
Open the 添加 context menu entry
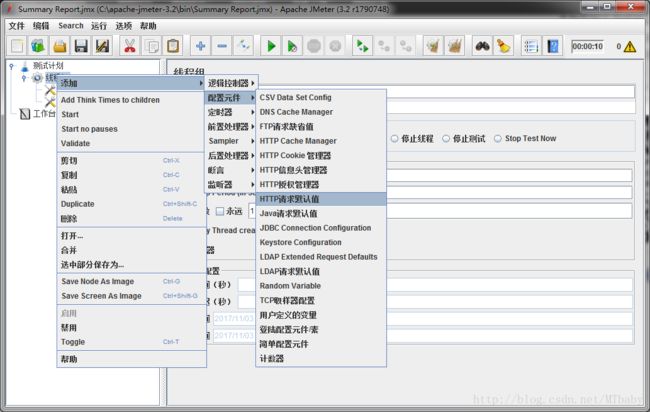click(x=131, y=83)
